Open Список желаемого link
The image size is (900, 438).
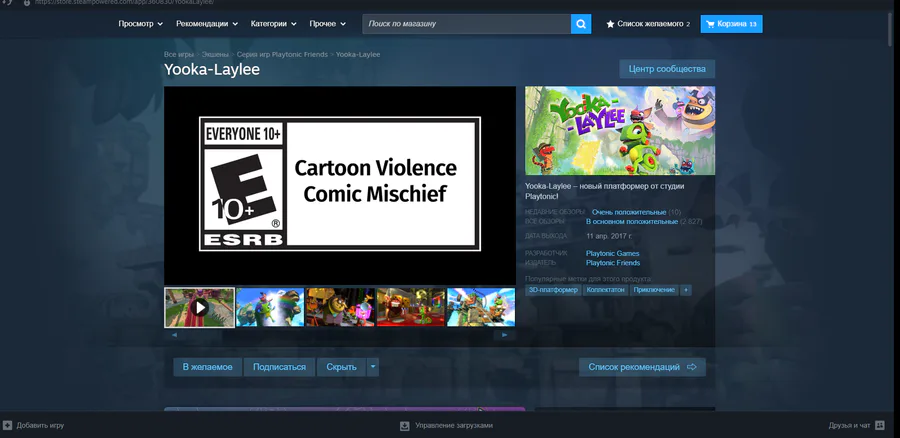648,24
